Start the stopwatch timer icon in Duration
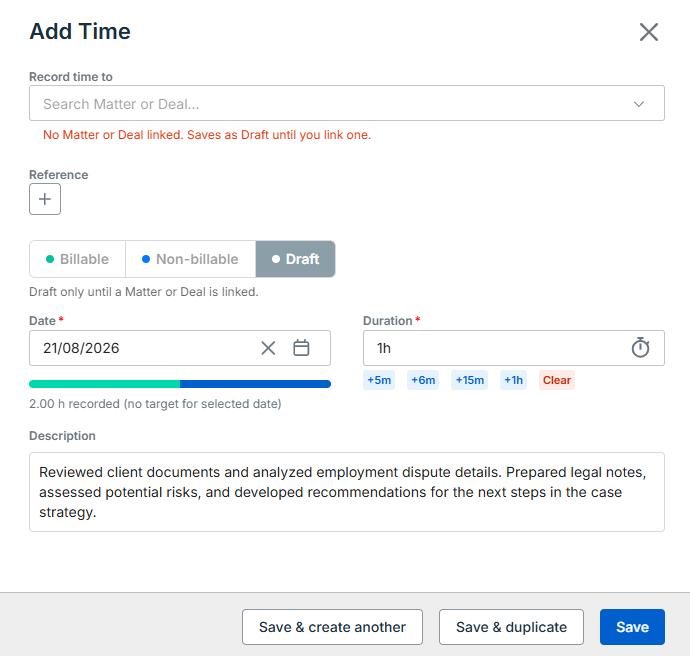This screenshot has width=690, height=656. pyautogui.click(x=640, y=348)
